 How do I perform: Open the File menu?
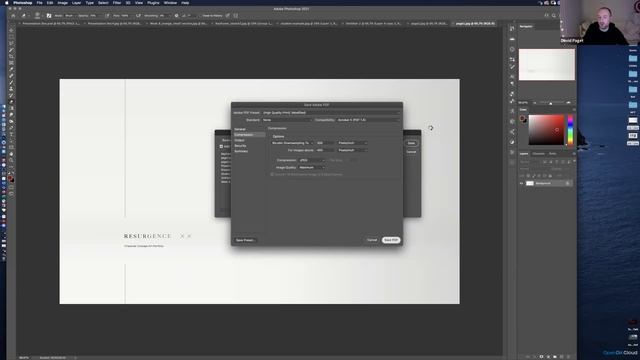click(40, 3)
